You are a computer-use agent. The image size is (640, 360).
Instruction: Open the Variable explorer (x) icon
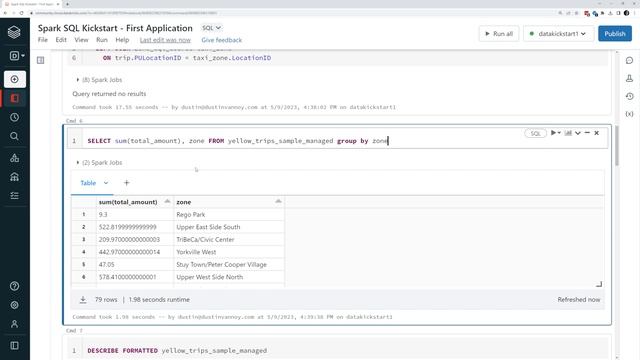click(x=629, y=114)
